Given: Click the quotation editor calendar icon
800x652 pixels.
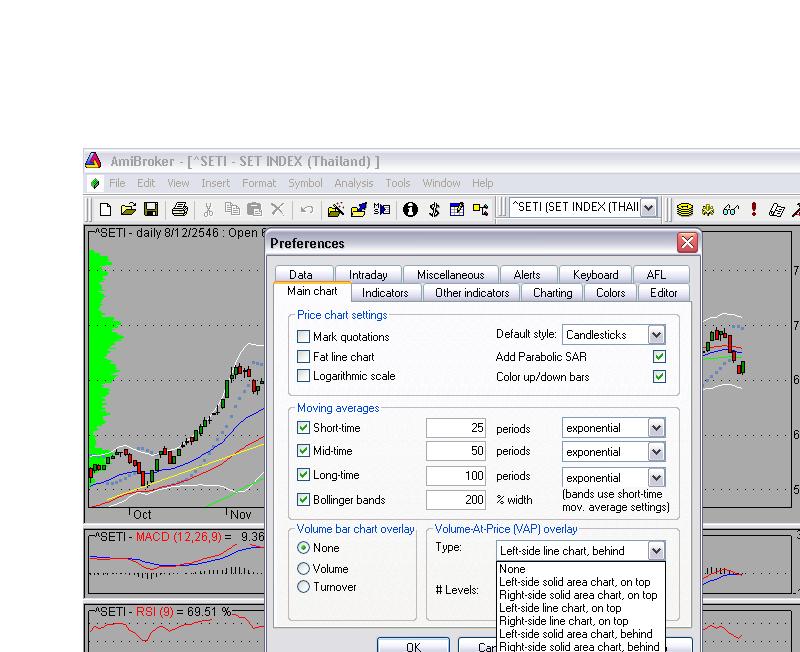Looking at the screenshot, I should pos(457,209).
